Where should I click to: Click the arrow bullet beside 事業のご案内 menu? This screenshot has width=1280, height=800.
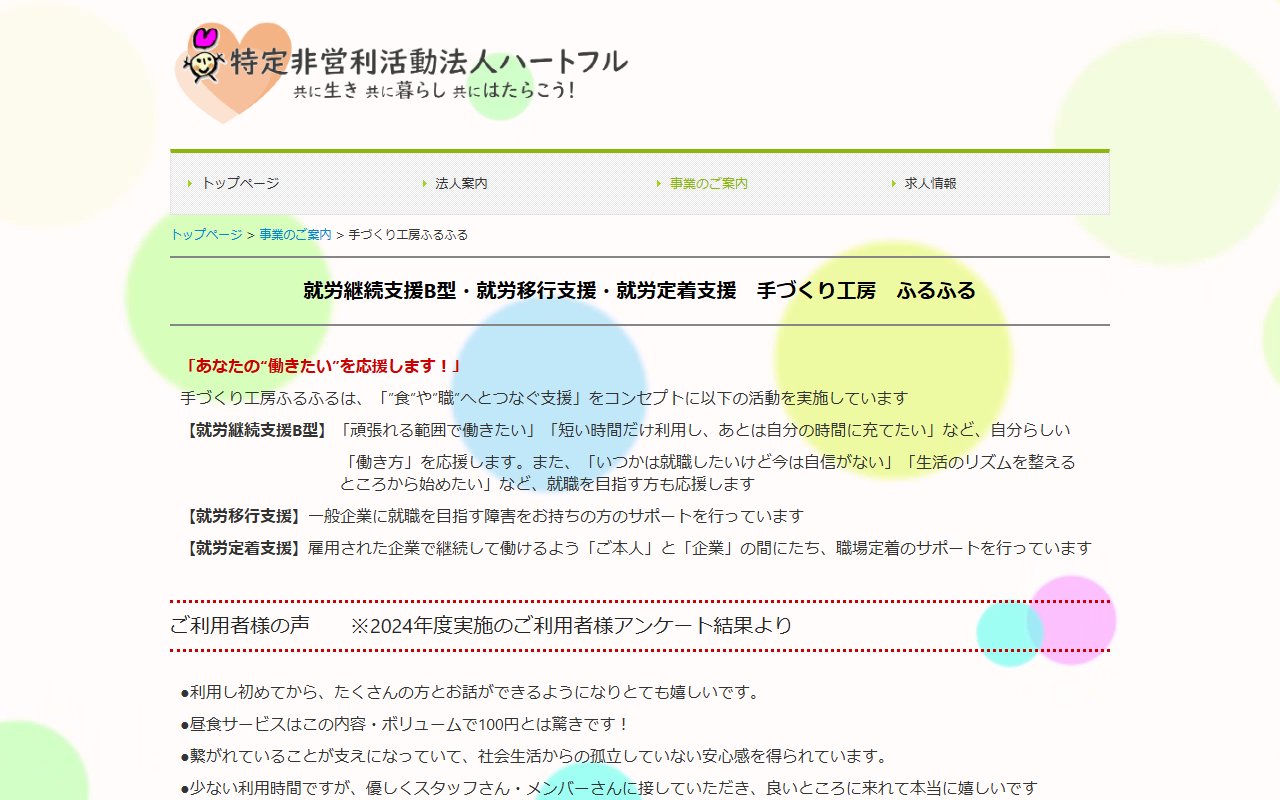(659, 183)
